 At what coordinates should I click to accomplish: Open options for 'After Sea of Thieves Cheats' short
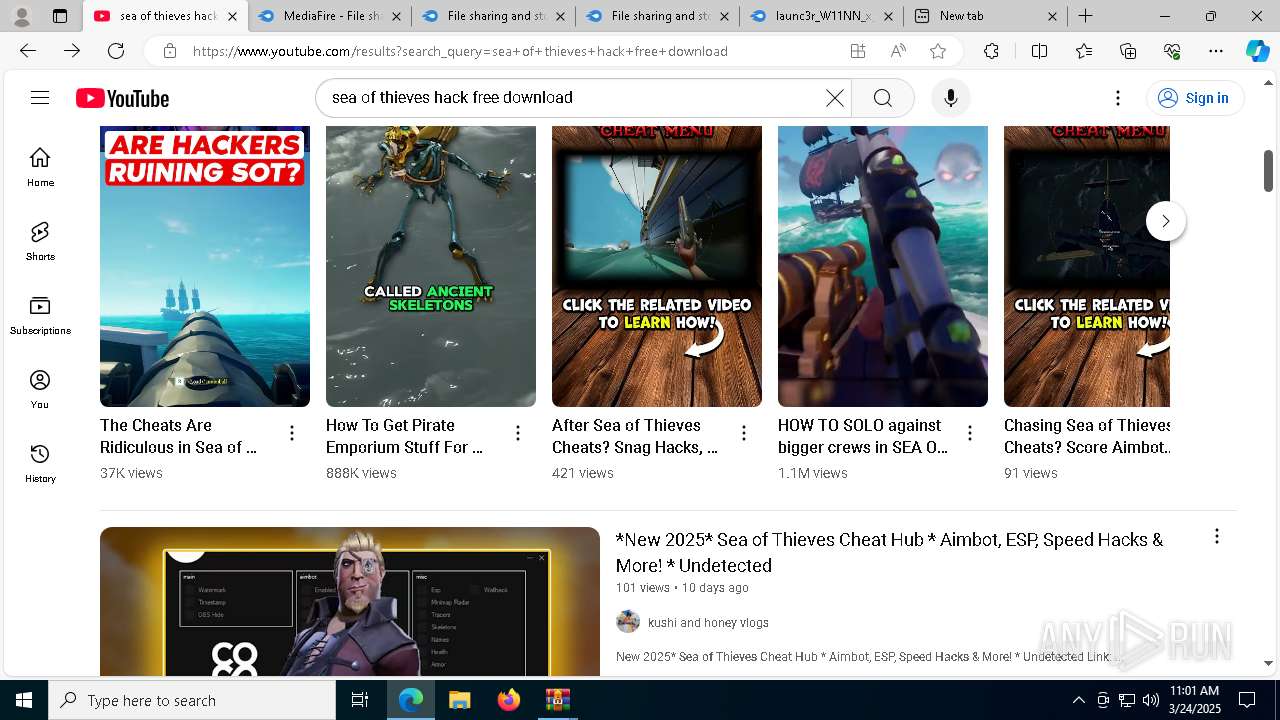tap(744, 433)
